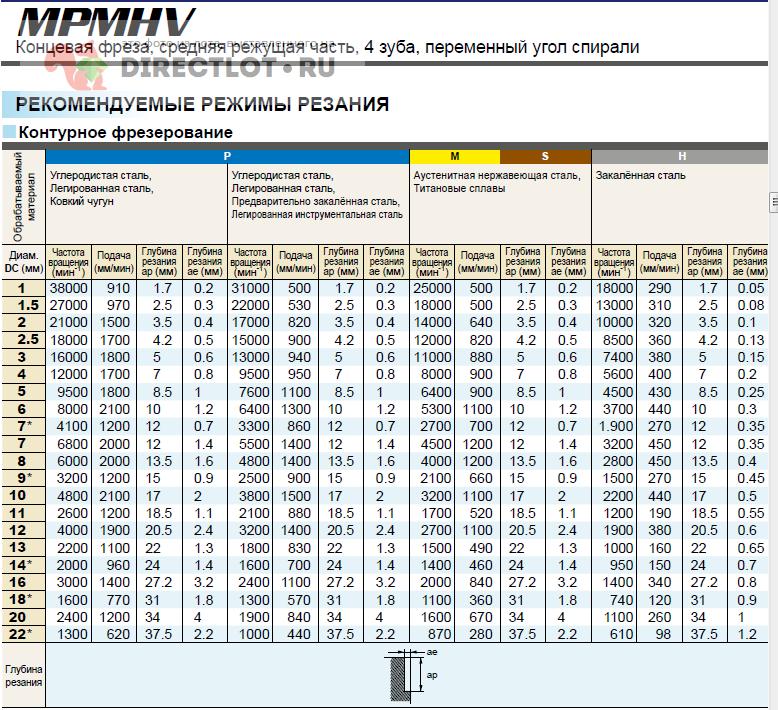Click the Контурное фрезерование section title

[126, 132]
